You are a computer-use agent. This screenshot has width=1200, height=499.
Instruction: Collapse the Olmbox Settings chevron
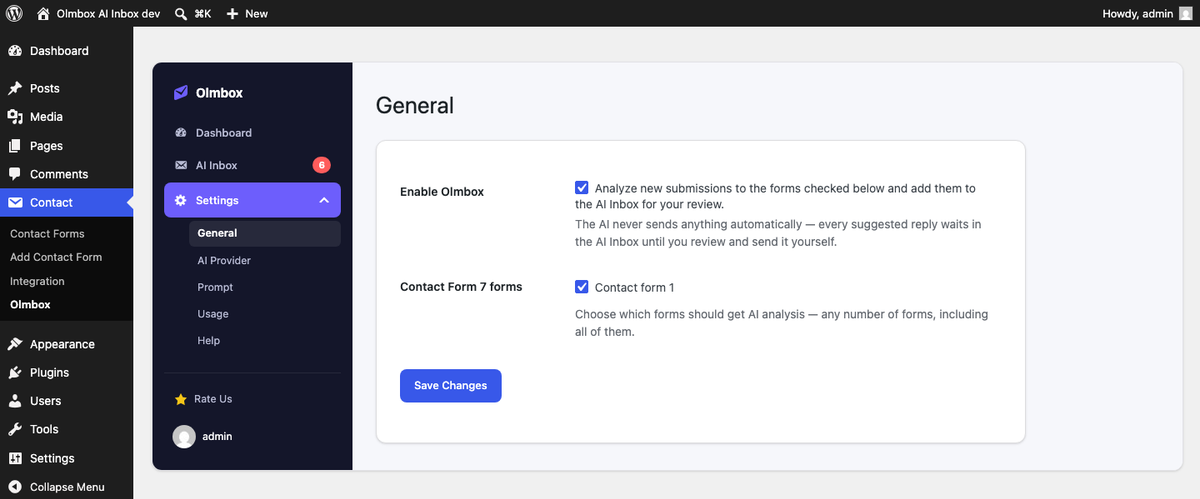click(x=324, y=201)
